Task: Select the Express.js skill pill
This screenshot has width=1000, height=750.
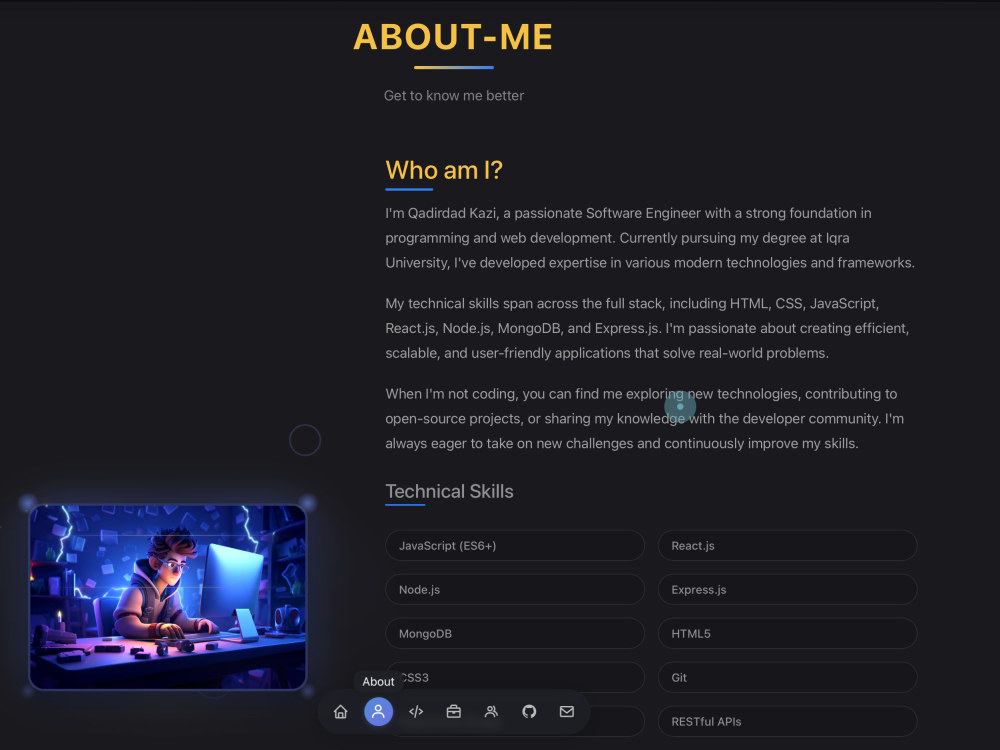Action: click(x=788, y=590)
